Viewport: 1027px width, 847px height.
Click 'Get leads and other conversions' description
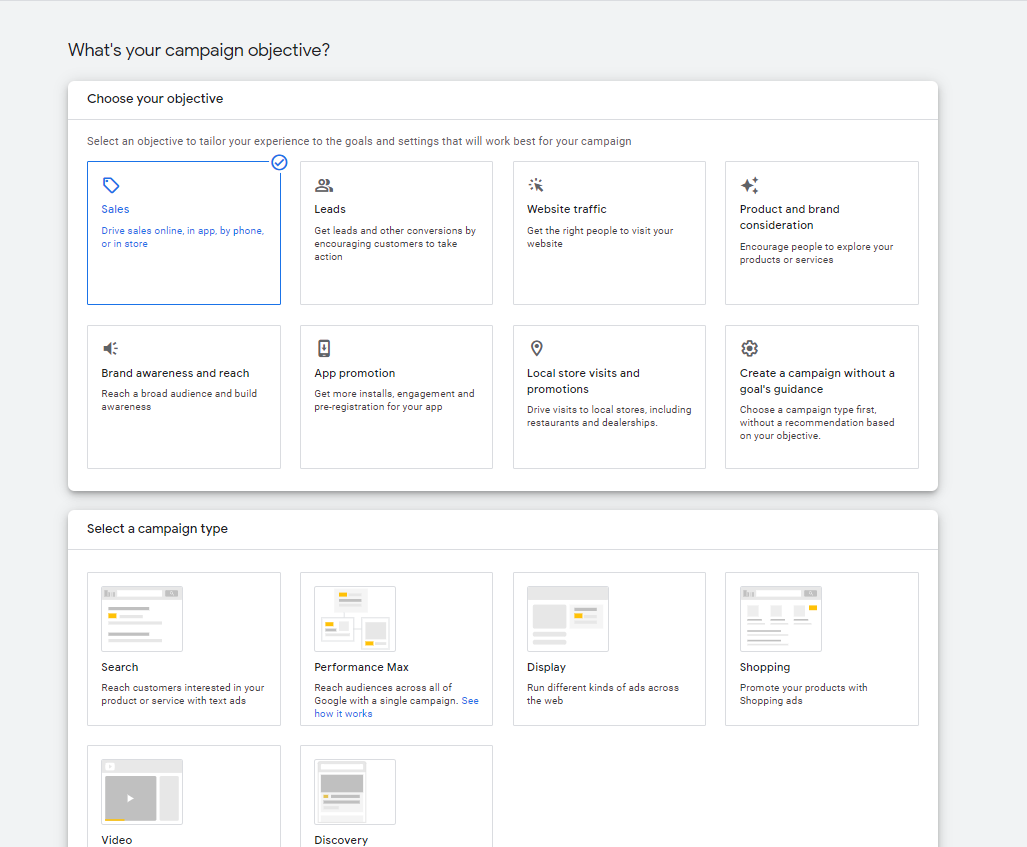(x=395, y=244)
